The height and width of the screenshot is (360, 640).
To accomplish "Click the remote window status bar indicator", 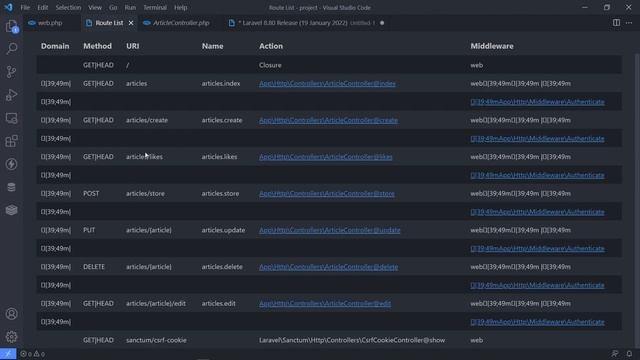I will [8, 354].
